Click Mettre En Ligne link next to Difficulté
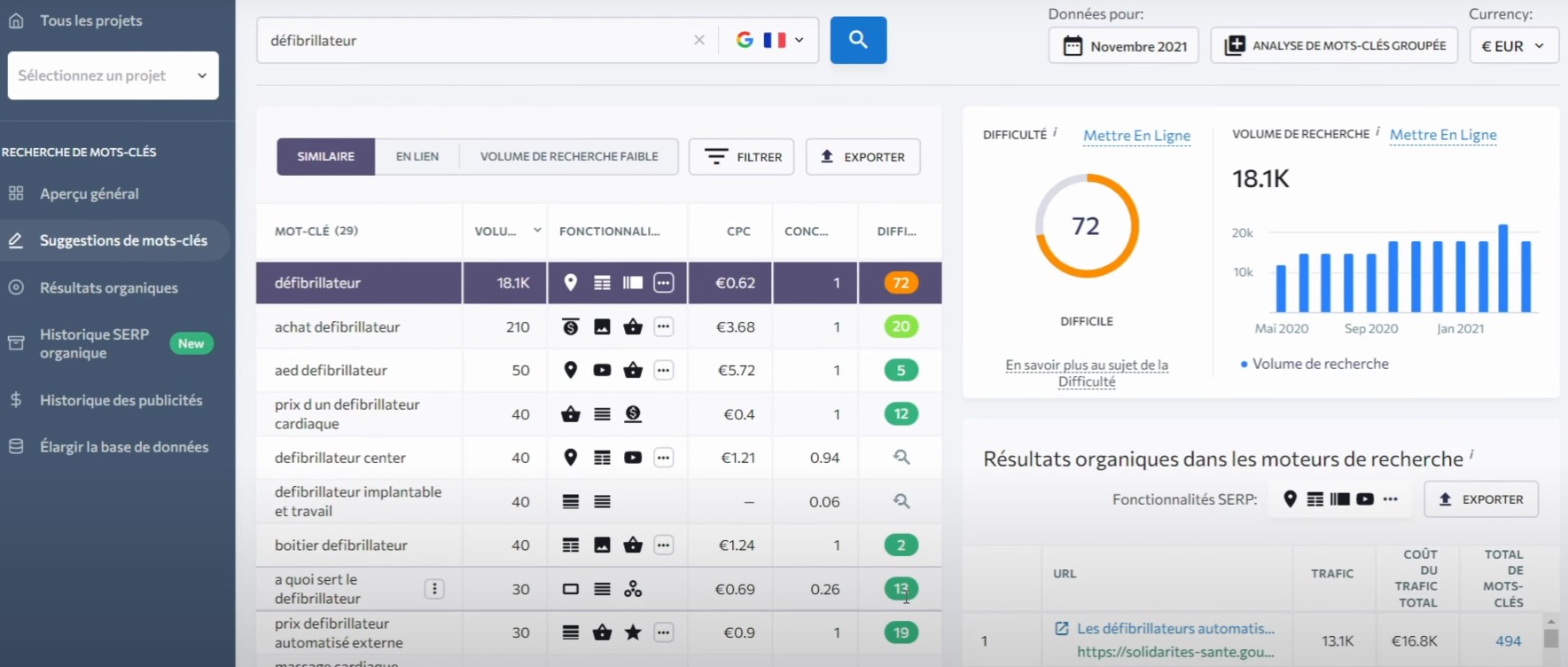1568x667 pixels. coord(1136,136)
